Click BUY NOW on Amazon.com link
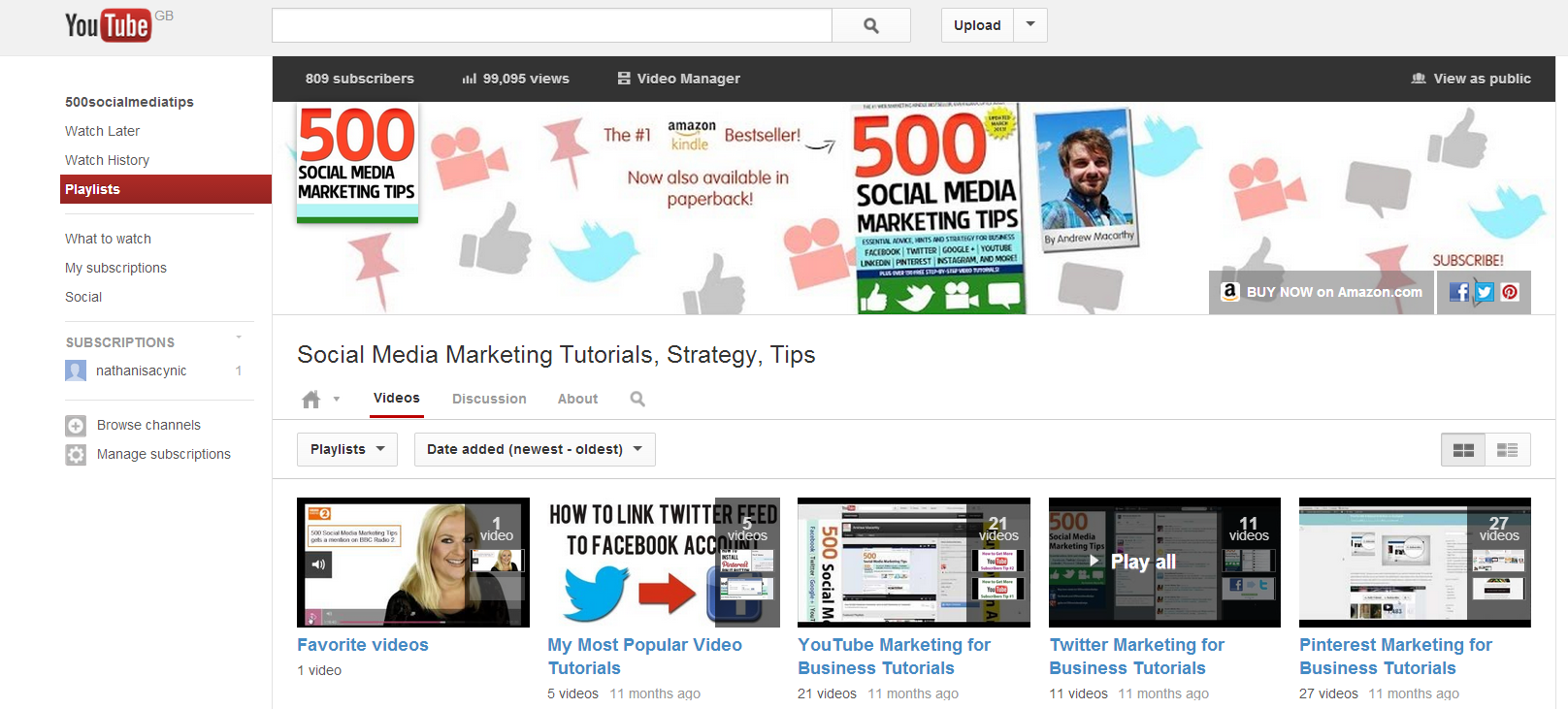The width and height of the screenshot is (1568, 709). (1334, 292)
